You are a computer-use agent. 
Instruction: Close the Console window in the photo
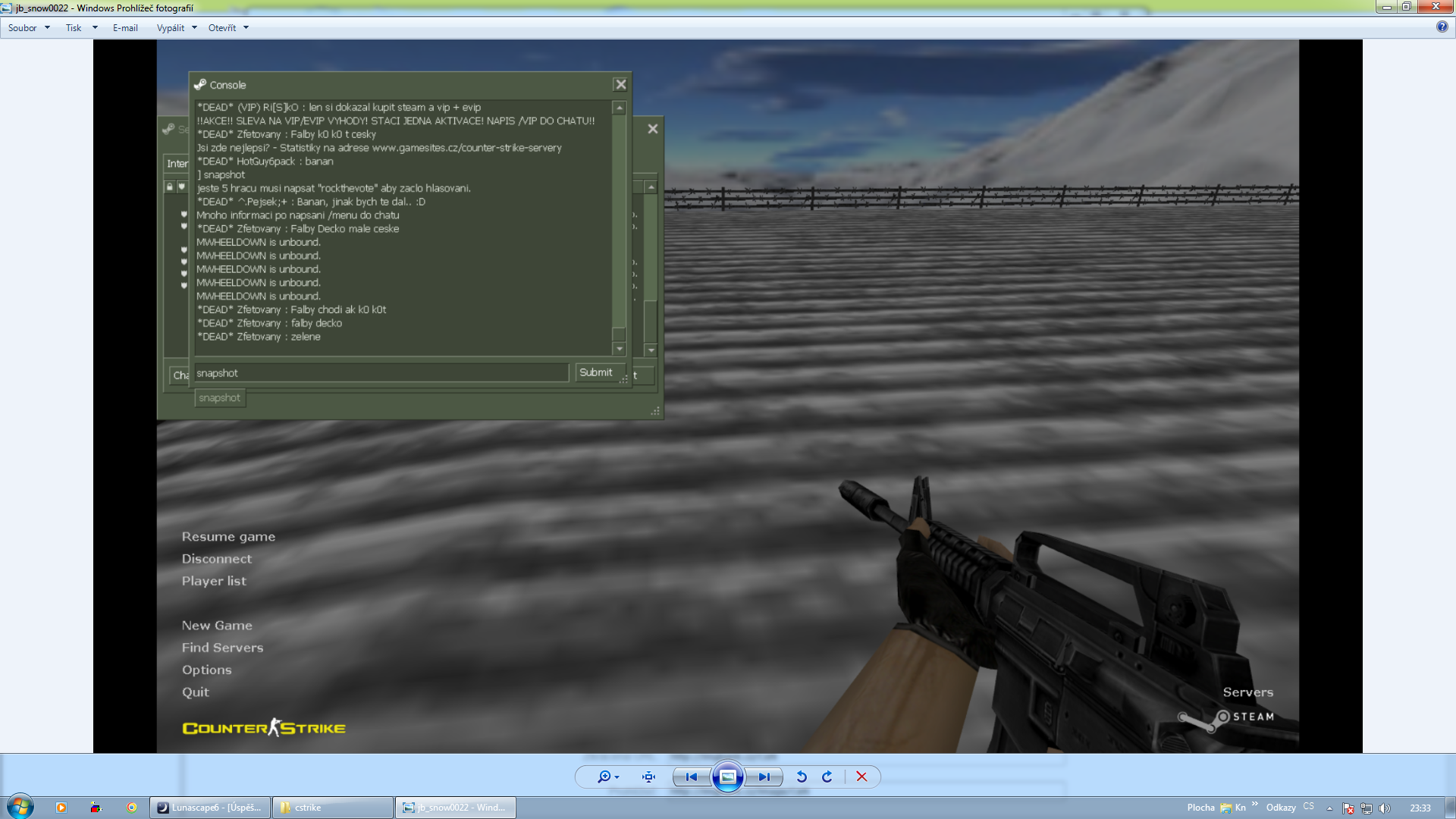620,84
